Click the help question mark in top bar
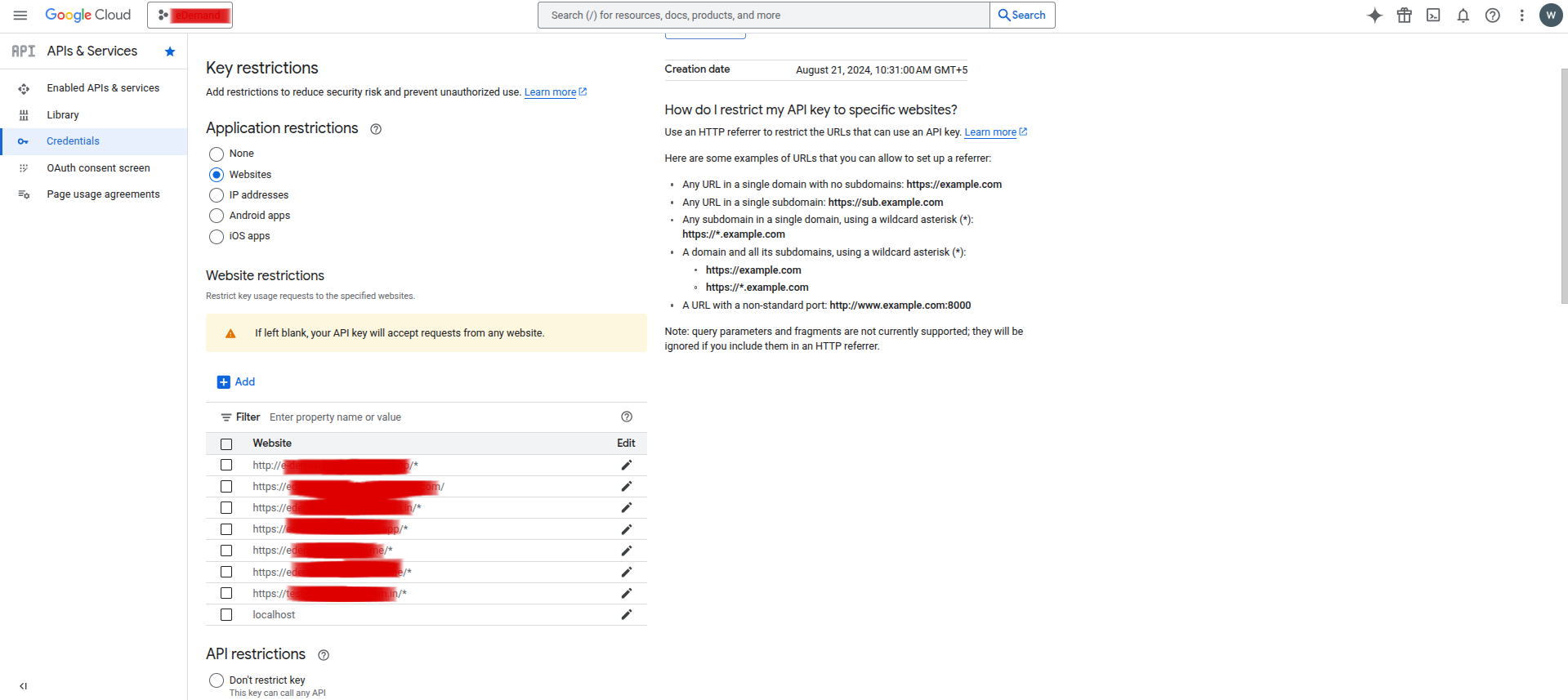The height and width of the screenshot is (700, 1568). click(x=1492, y=16)
